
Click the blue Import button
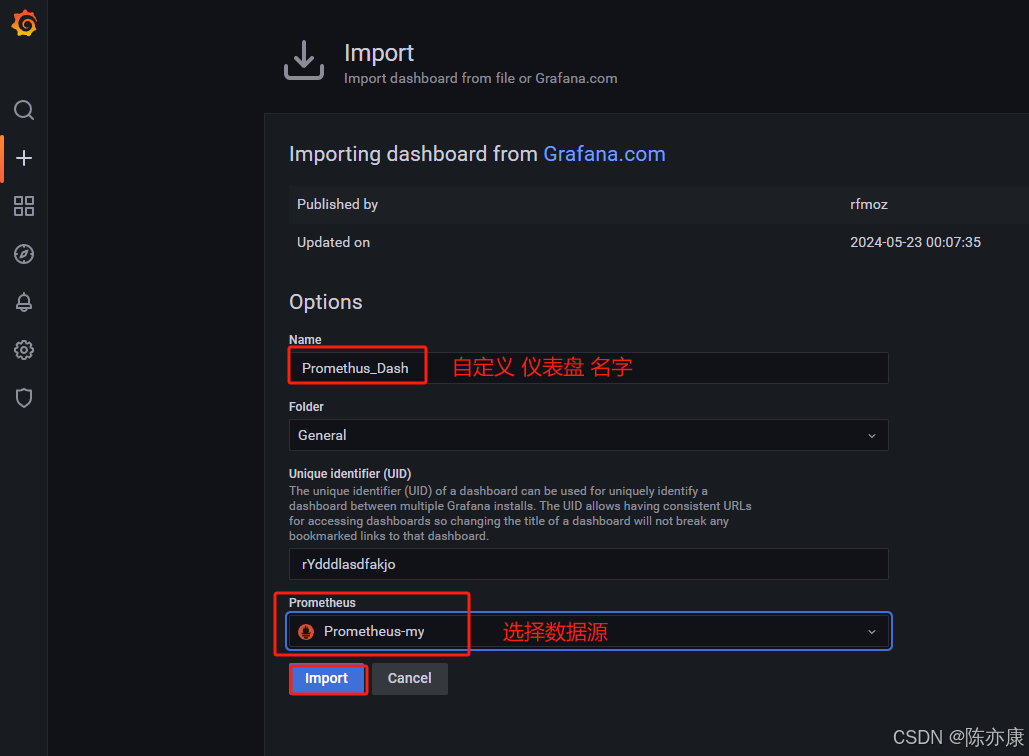point(327,679)
